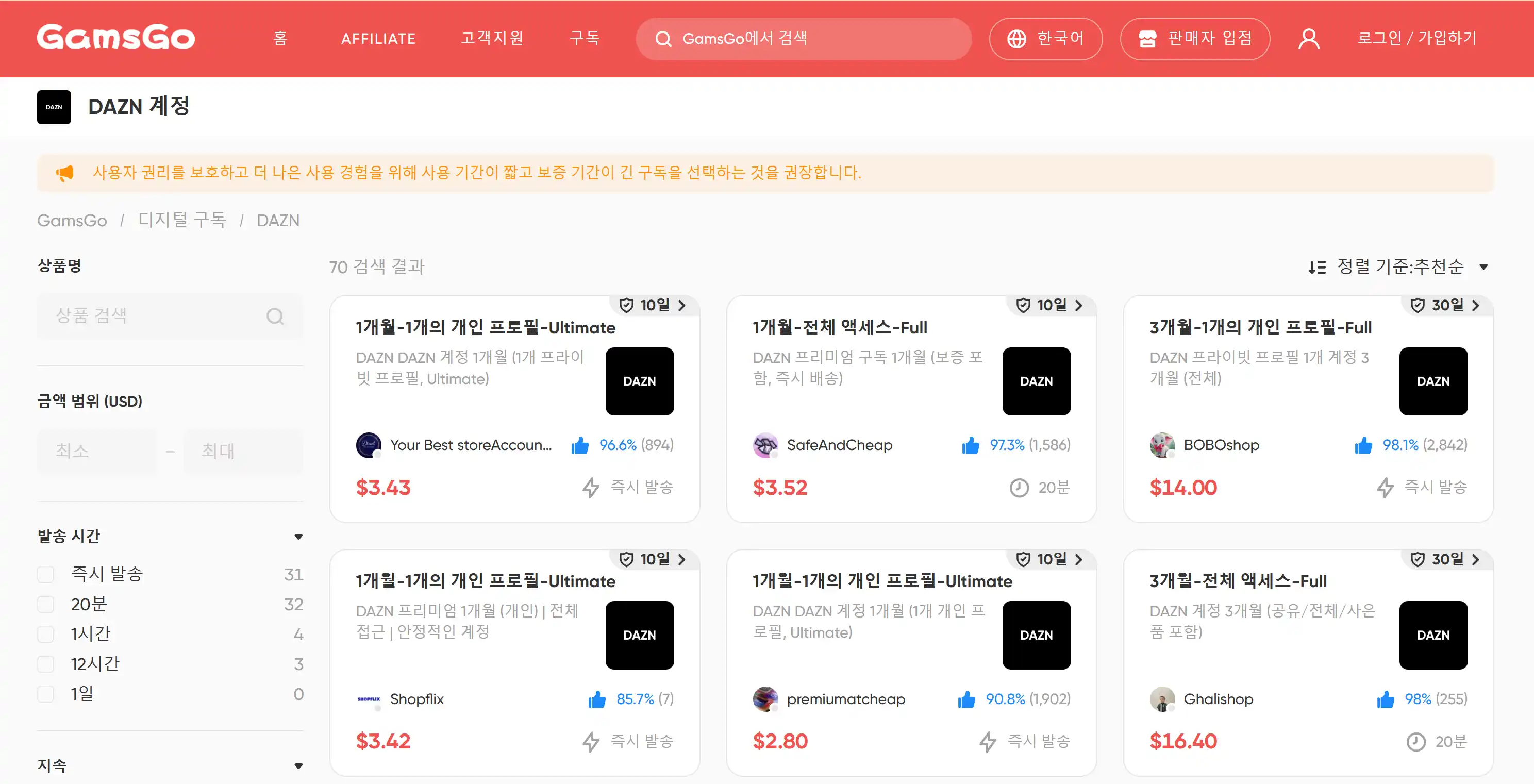
Task: Click the search magnifier icon in header
Action: (663, 39)
